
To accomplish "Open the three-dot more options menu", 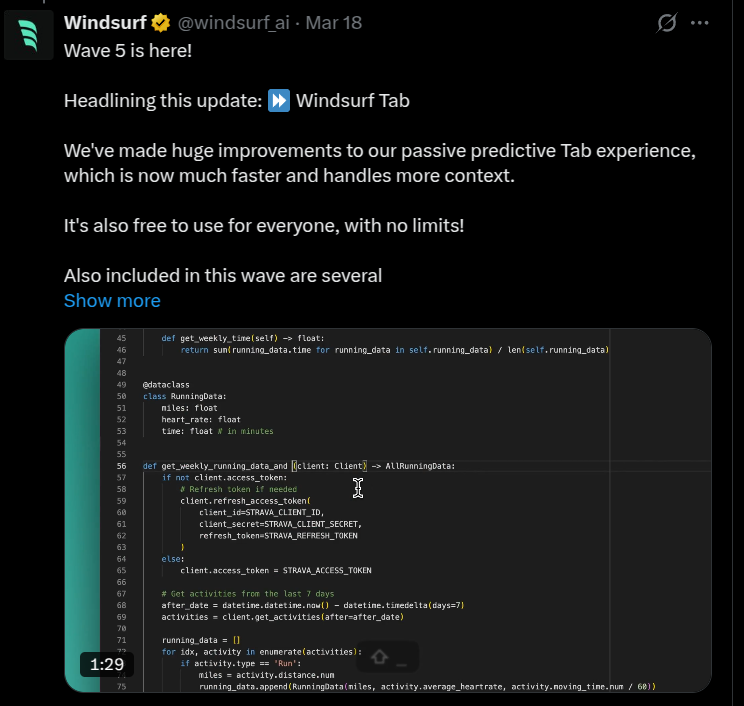I will (x=699, y=23).
